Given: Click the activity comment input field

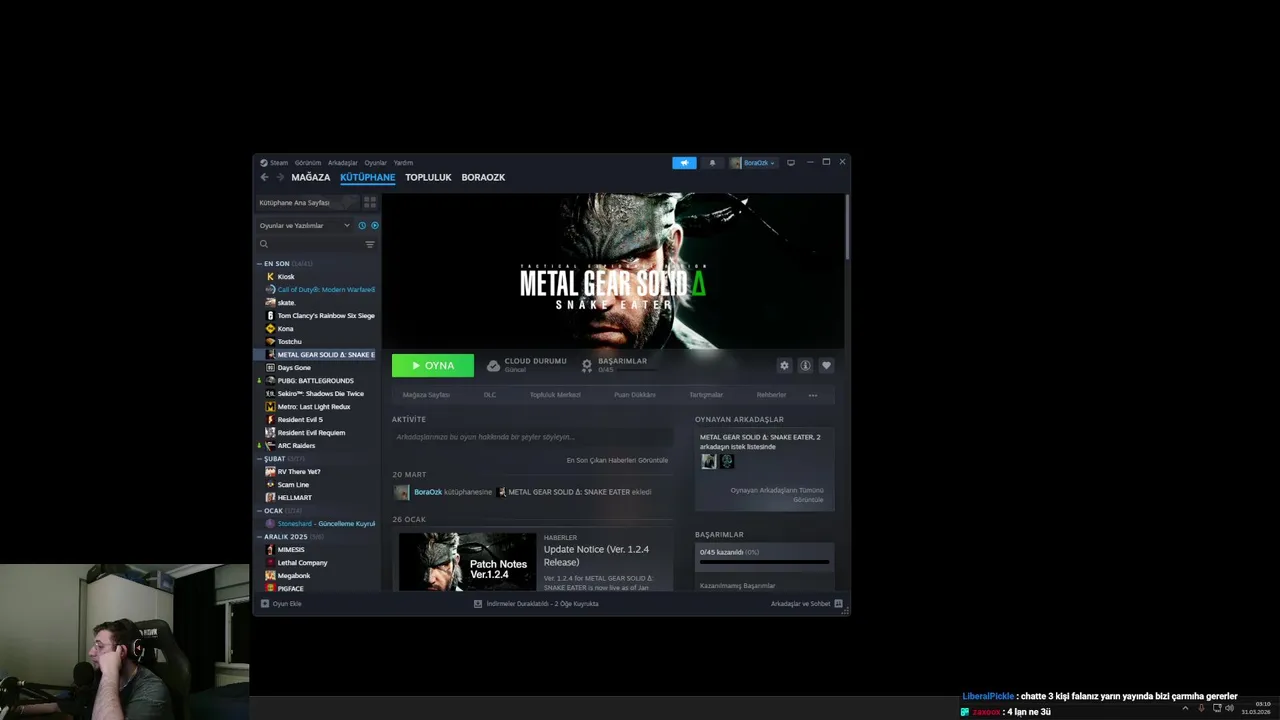Looking at the screenshot, I should (532, 437).
